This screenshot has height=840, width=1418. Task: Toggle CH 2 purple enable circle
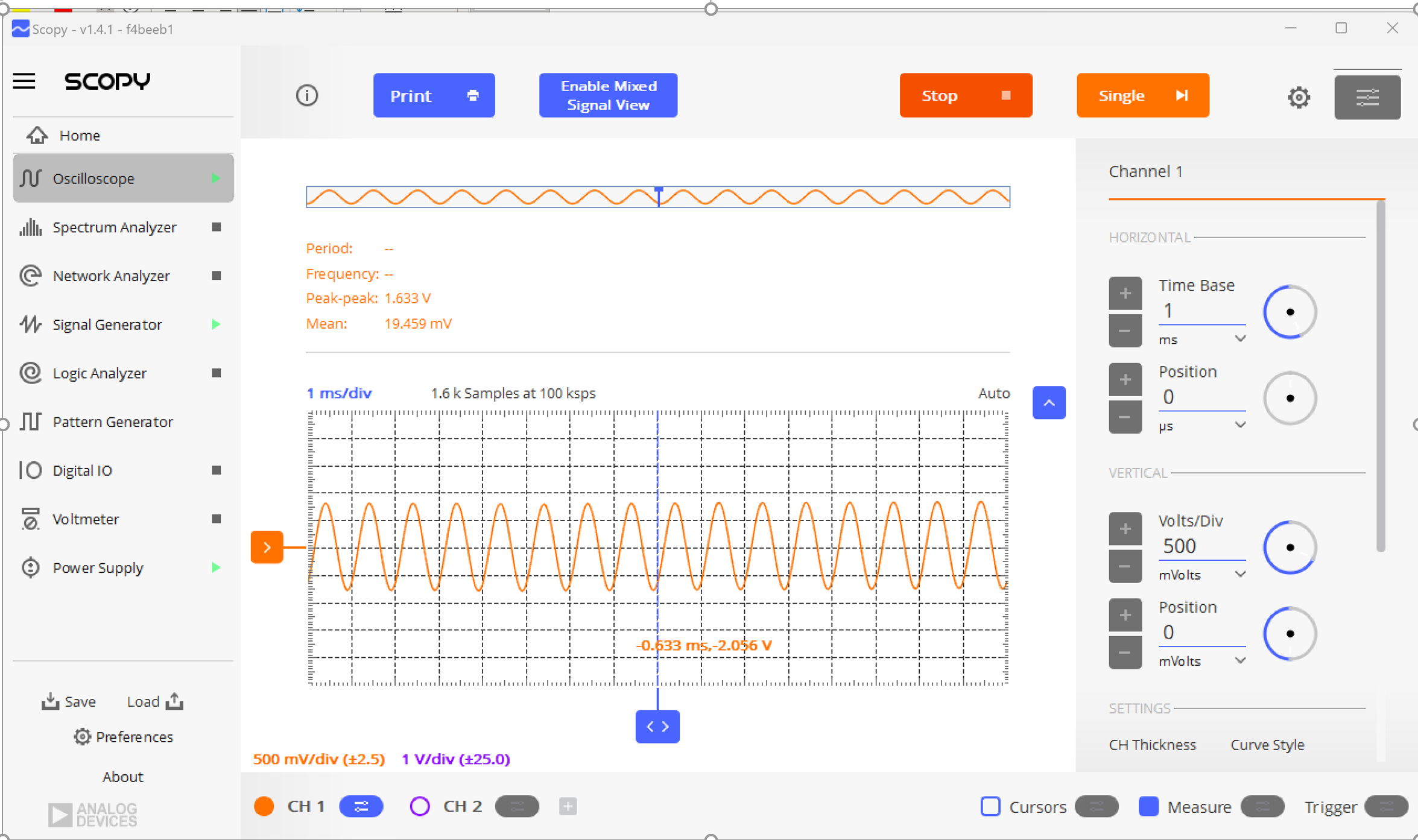coord(420,806)
